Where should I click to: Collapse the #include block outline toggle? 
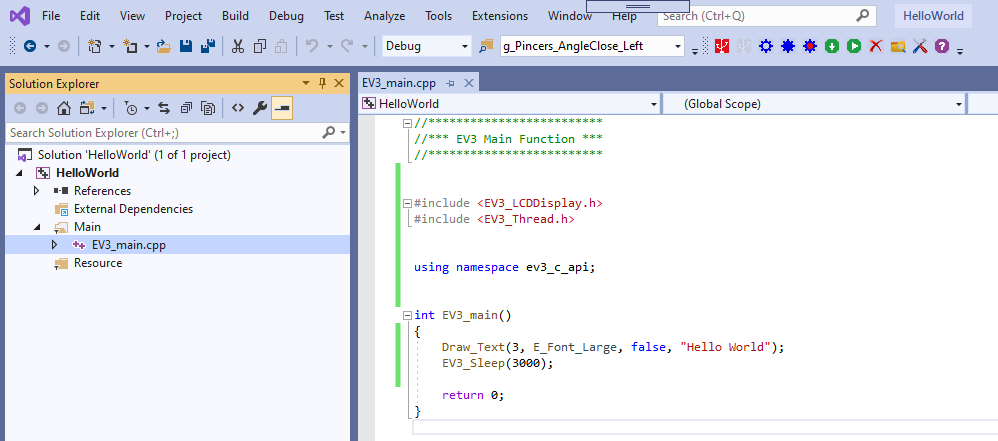(407, 204)
